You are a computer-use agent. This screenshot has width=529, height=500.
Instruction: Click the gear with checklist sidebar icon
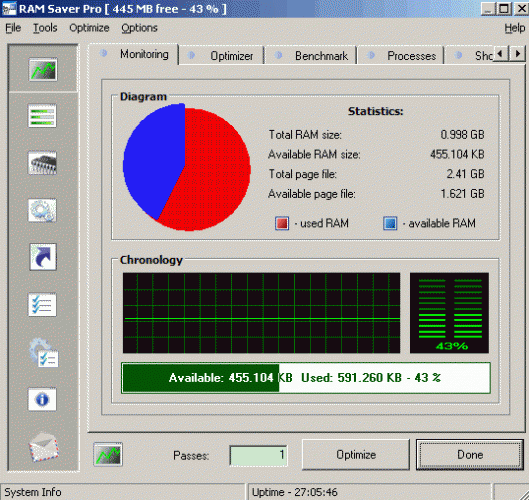[x=44, y=353]
